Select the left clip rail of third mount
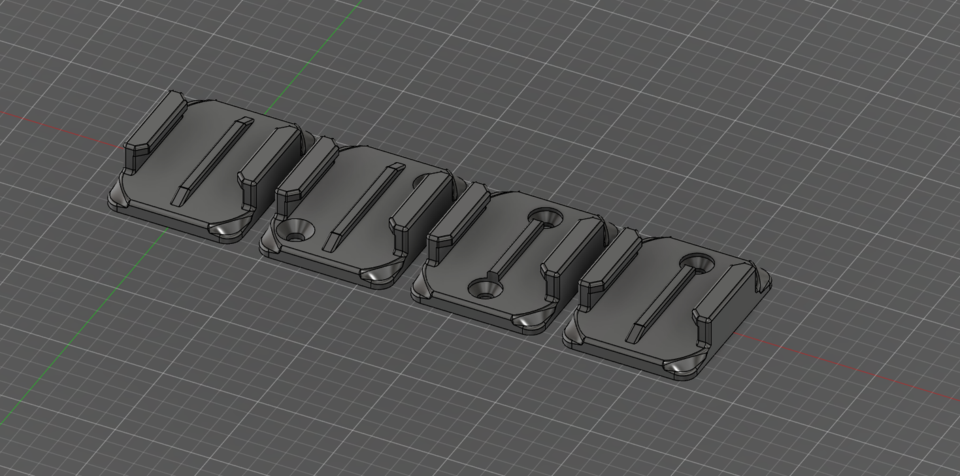This screenshot has height=476, width=960. [457, 224]
